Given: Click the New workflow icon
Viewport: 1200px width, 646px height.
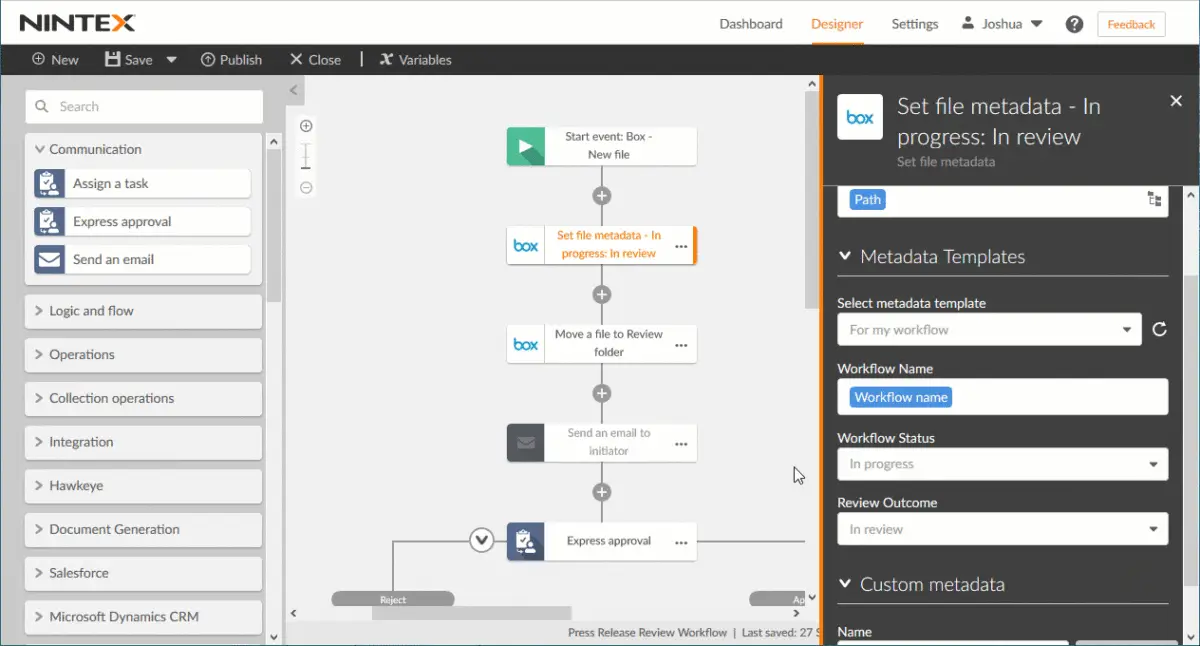Looking at the screenshot, I should [39, 59].
